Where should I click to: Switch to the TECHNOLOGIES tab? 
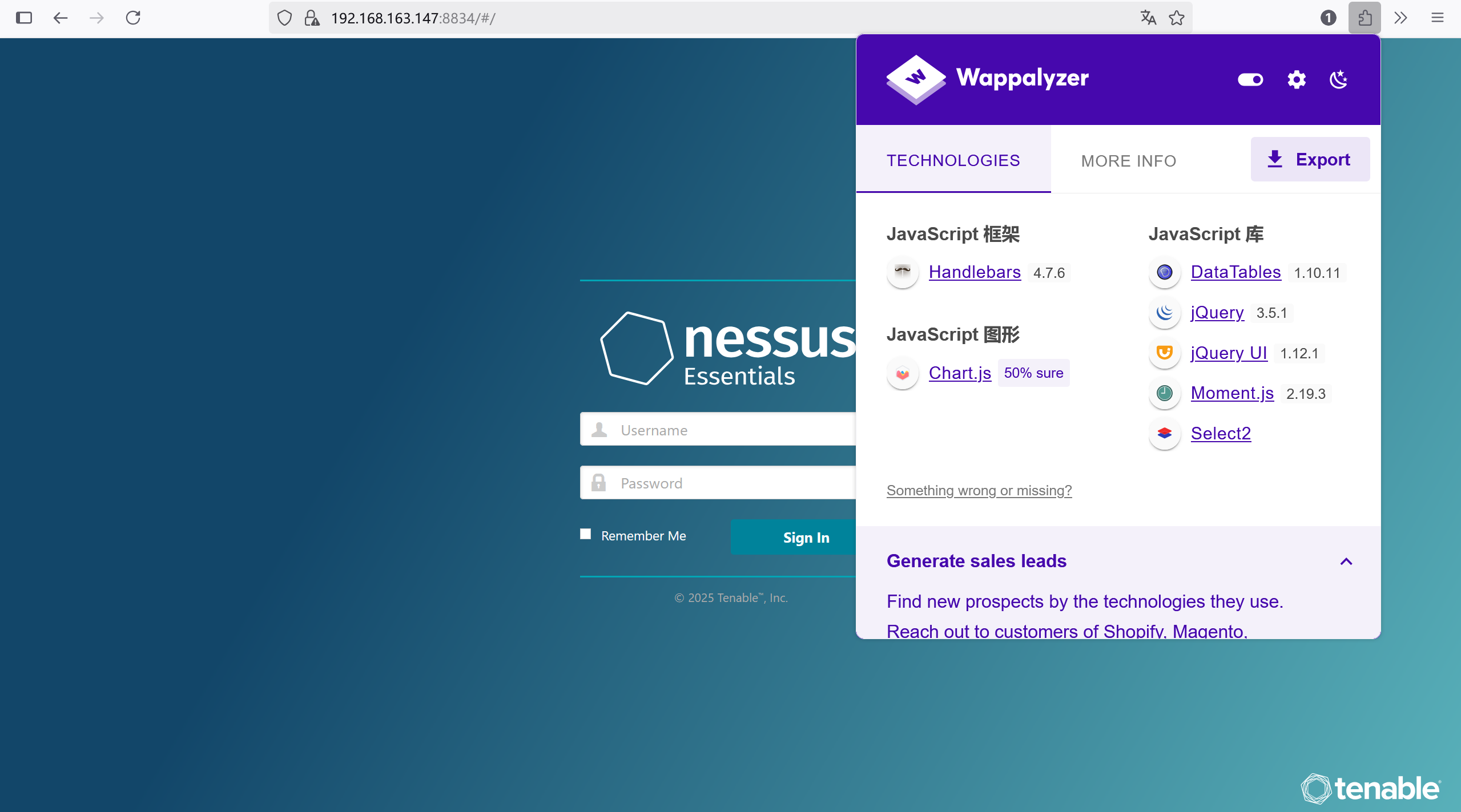point(953,160)
